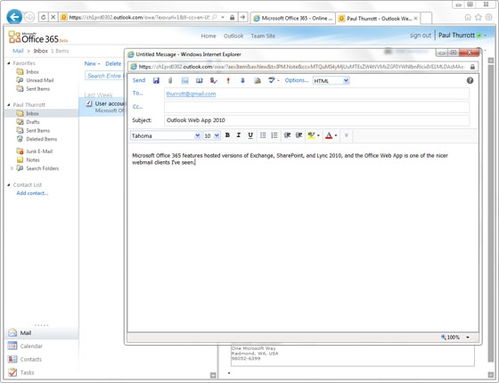Open the Address Book icon
Viewport: 499px width, 383px height.
click(x=199, y=80)
